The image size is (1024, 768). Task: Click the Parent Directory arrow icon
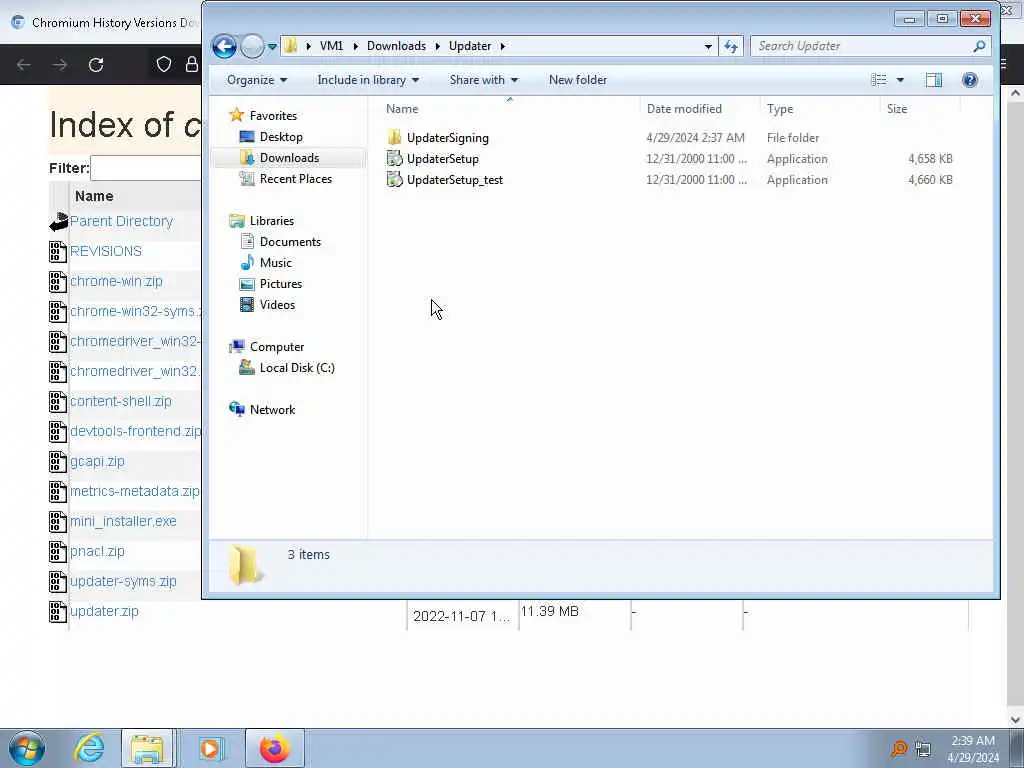coord(59,222)
